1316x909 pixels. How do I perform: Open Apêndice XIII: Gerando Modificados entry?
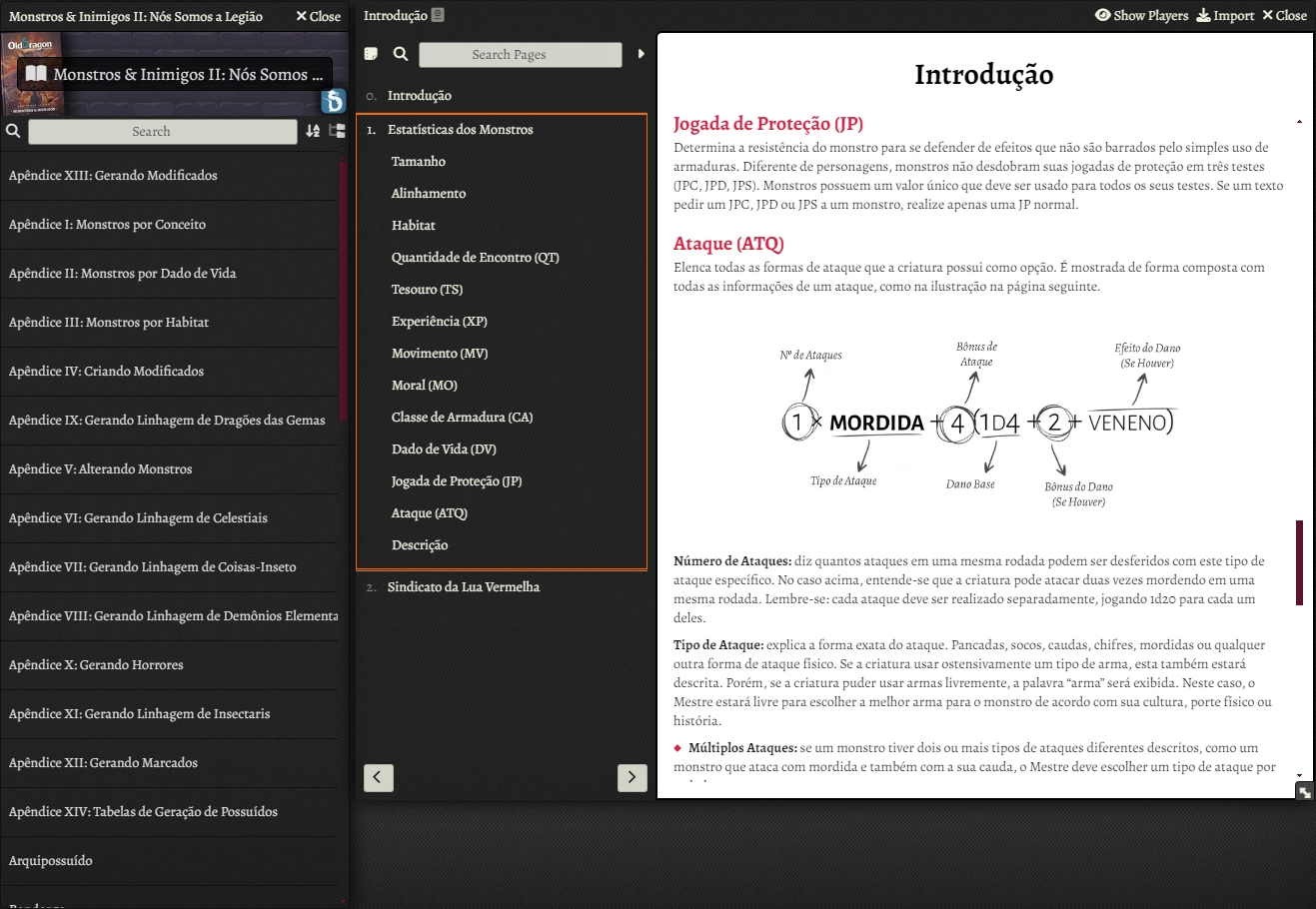pyautogui.click(x=170, y=176)
